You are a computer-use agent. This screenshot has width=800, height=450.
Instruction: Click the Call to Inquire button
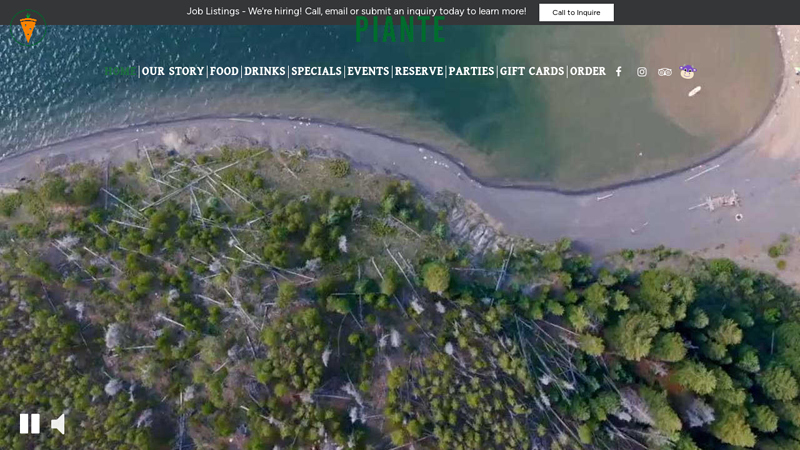click(x=577, y=12)
